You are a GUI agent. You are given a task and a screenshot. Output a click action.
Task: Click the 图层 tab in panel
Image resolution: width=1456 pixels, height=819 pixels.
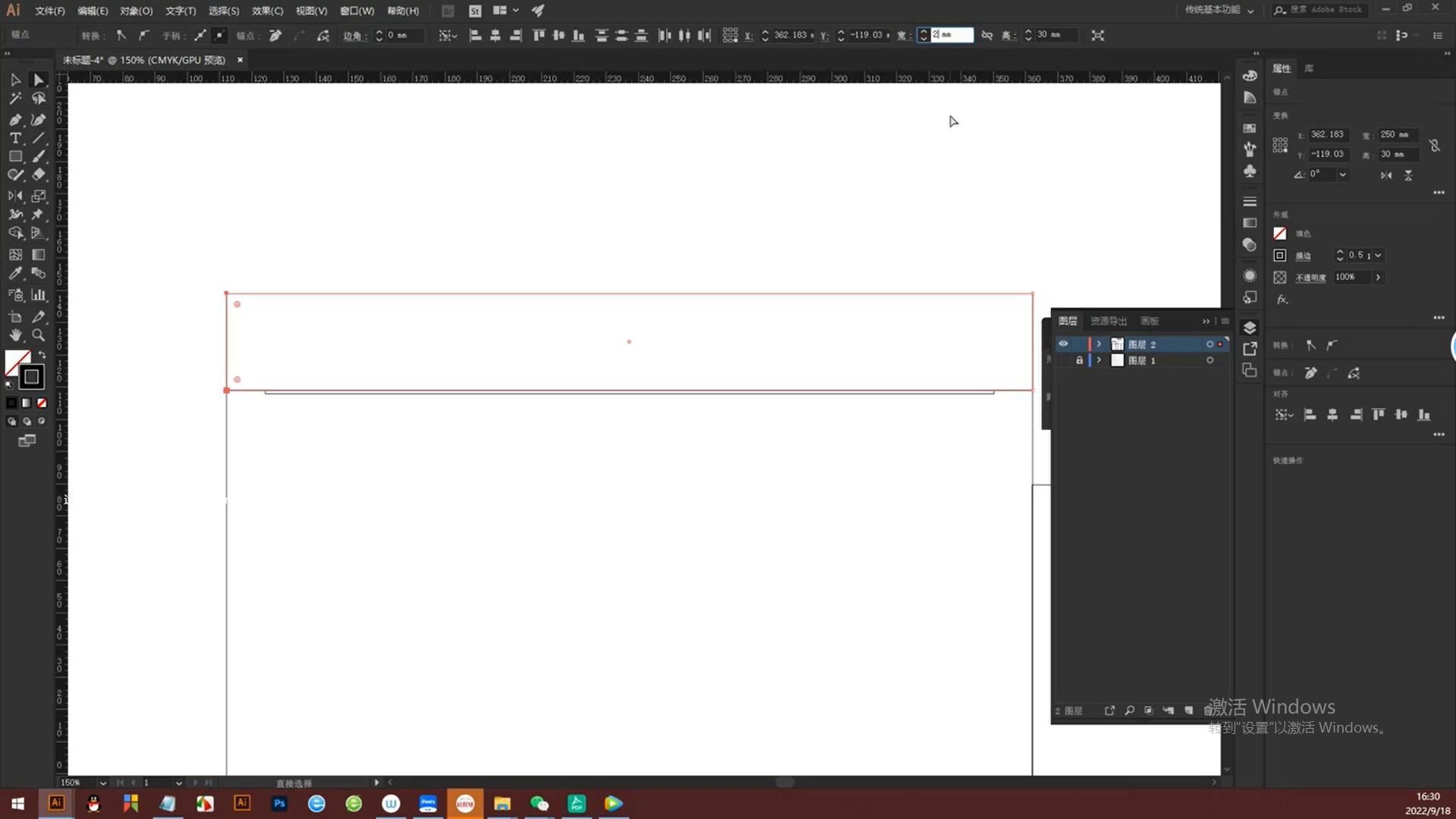[1068, 320]
